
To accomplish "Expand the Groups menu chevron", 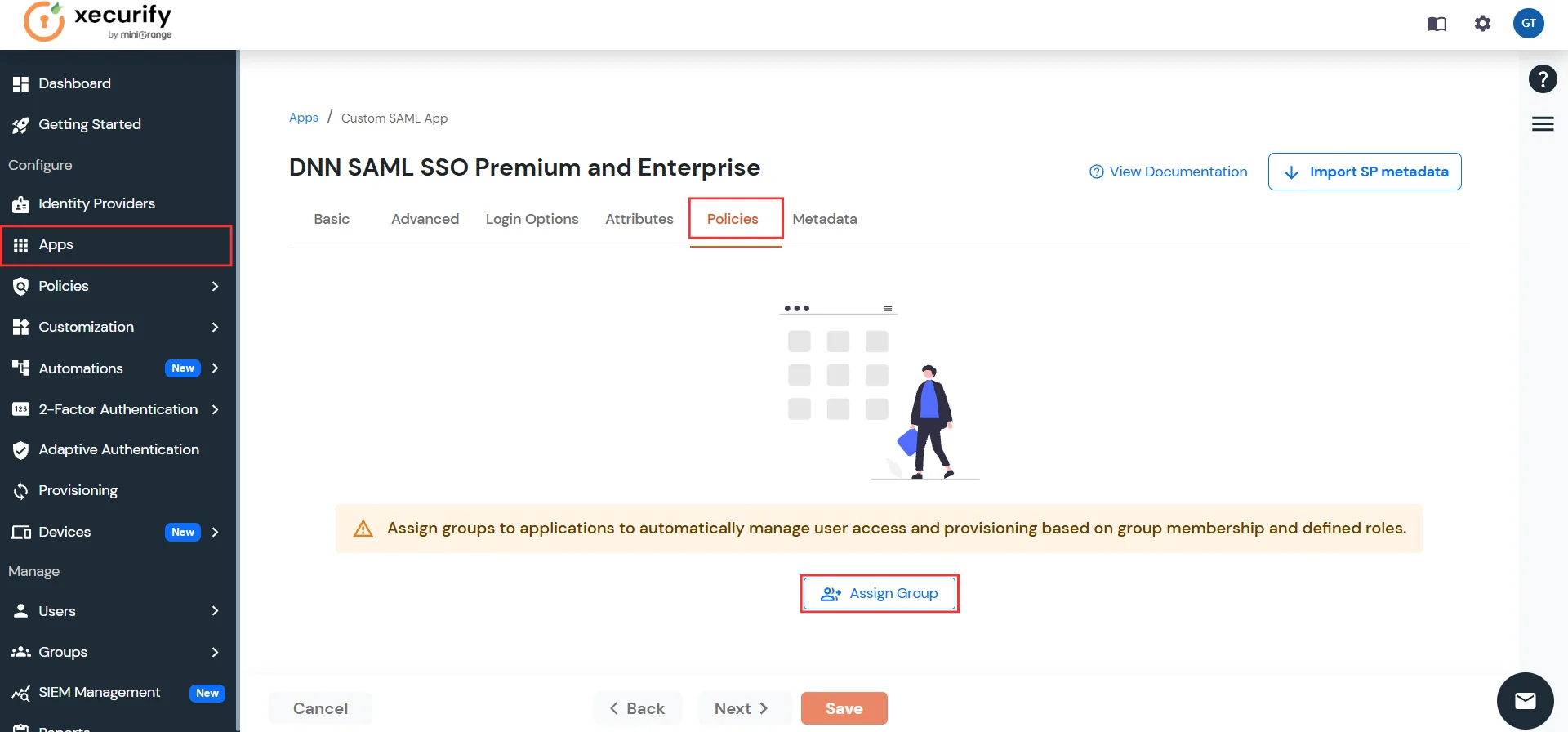I will pyautogui.click(x=215, y=652).
